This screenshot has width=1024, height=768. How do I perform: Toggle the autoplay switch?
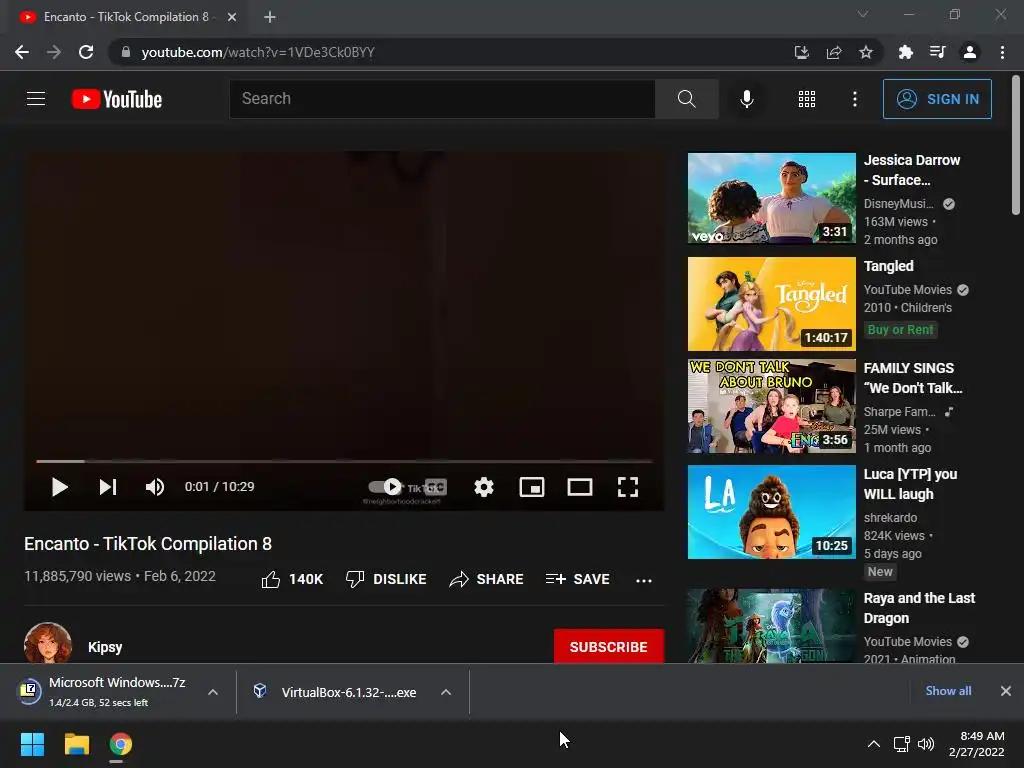[385, 487]
